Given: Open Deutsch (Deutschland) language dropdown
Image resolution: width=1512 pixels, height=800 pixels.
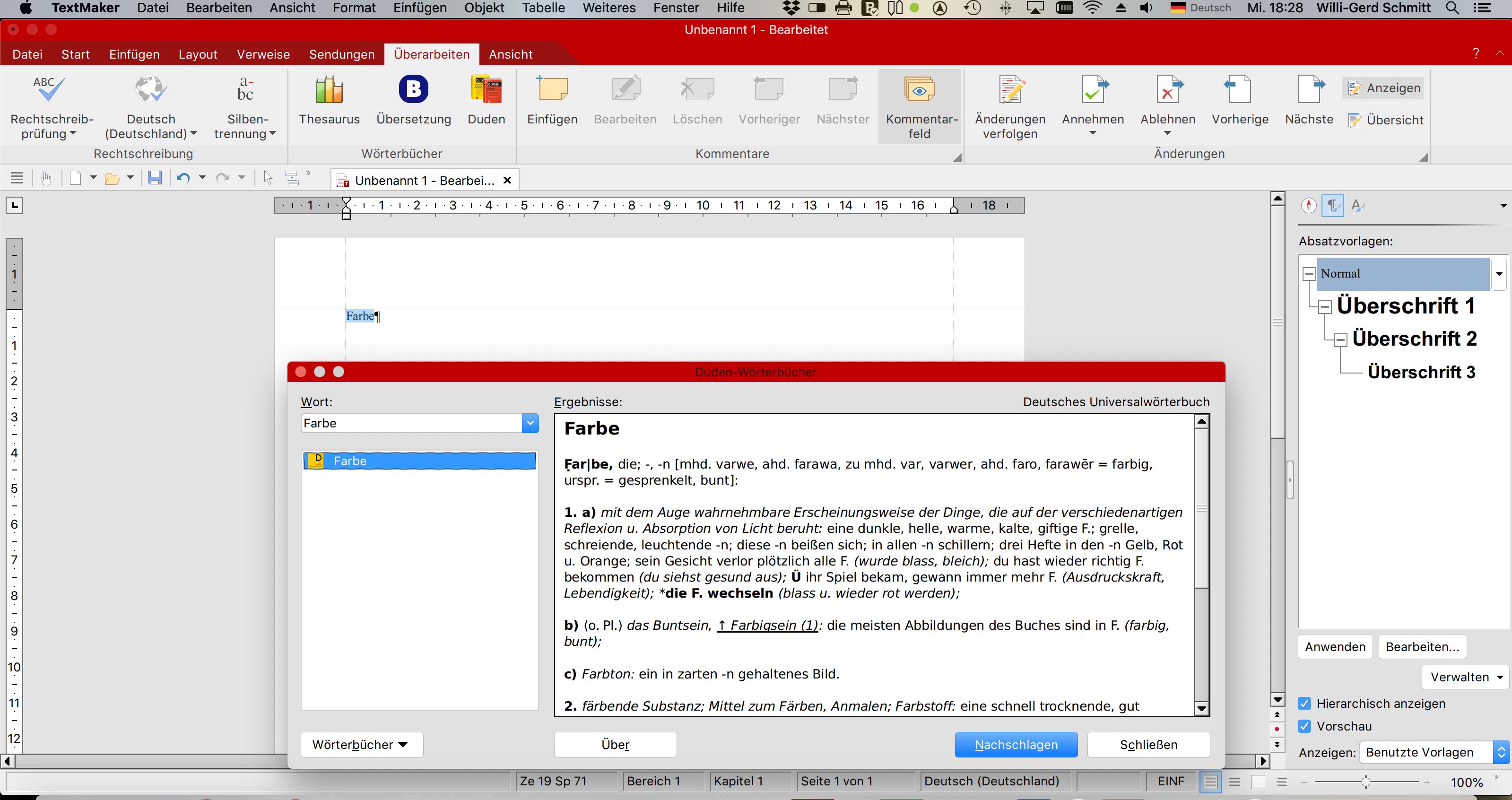Looking at the screenshot, I should (x=151, y=107).
